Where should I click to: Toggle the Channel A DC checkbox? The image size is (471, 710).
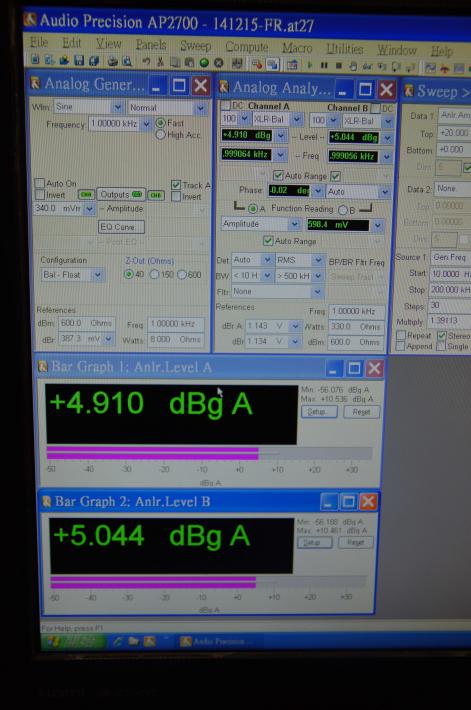225,106
